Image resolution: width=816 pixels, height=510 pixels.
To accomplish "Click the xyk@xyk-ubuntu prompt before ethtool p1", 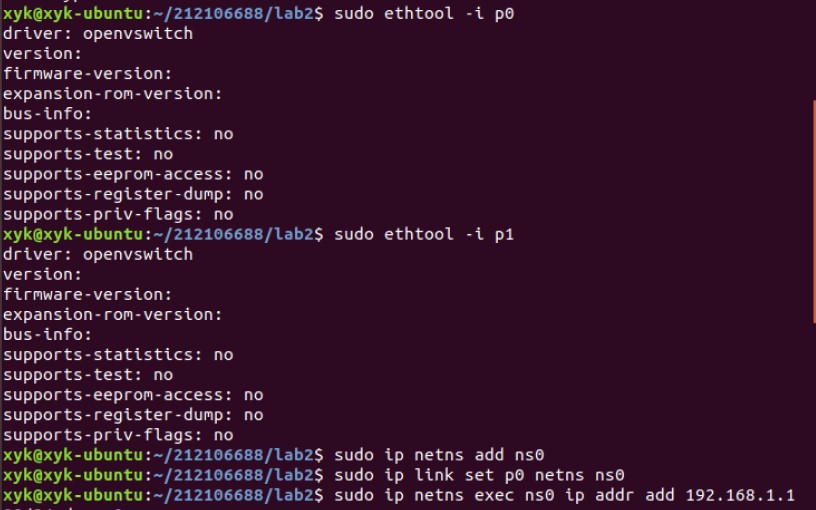I will 73,234.
